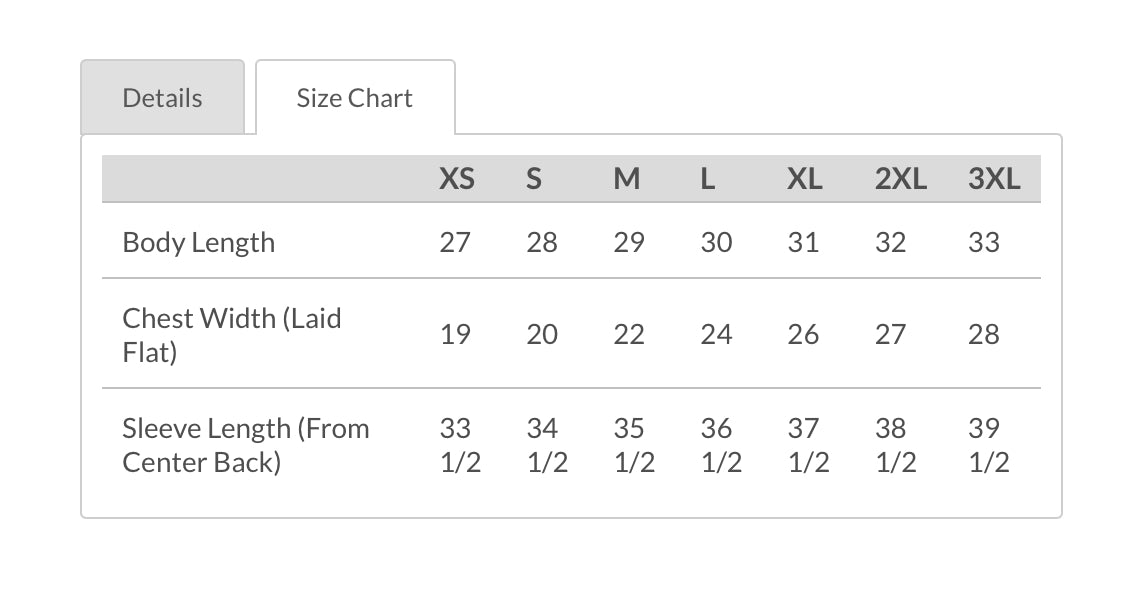
Task: Click the Body Length row label
Action: (198, 242)
